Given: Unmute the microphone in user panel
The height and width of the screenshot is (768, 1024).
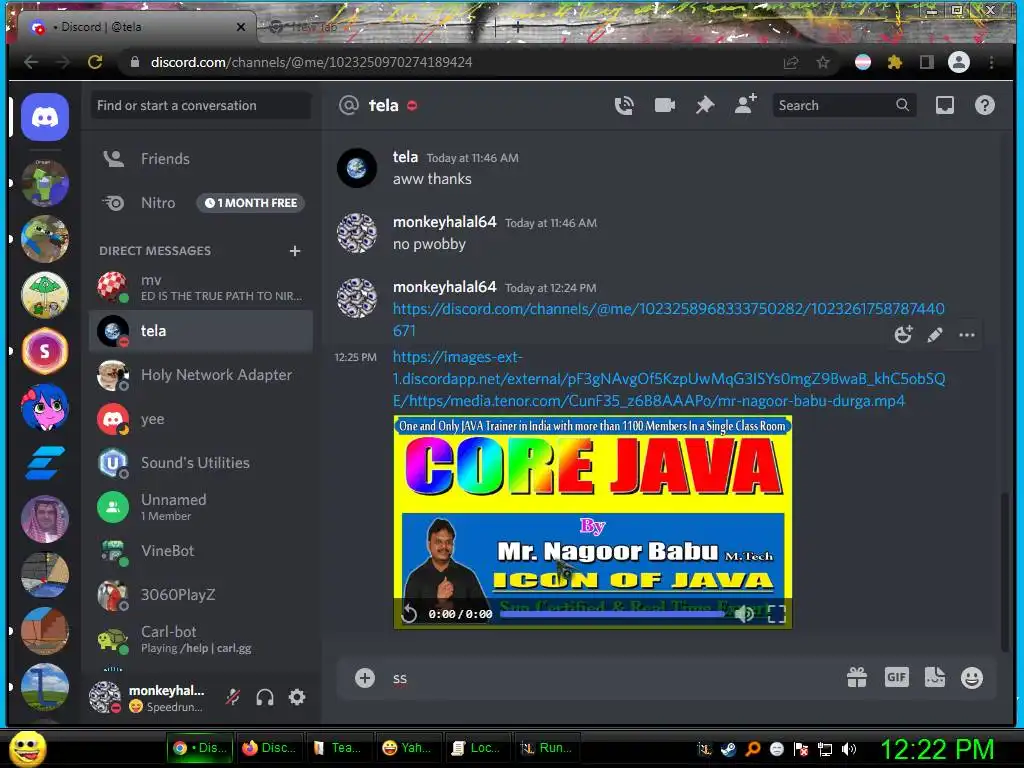Looking at the screenshot, I should pos(233,697).
